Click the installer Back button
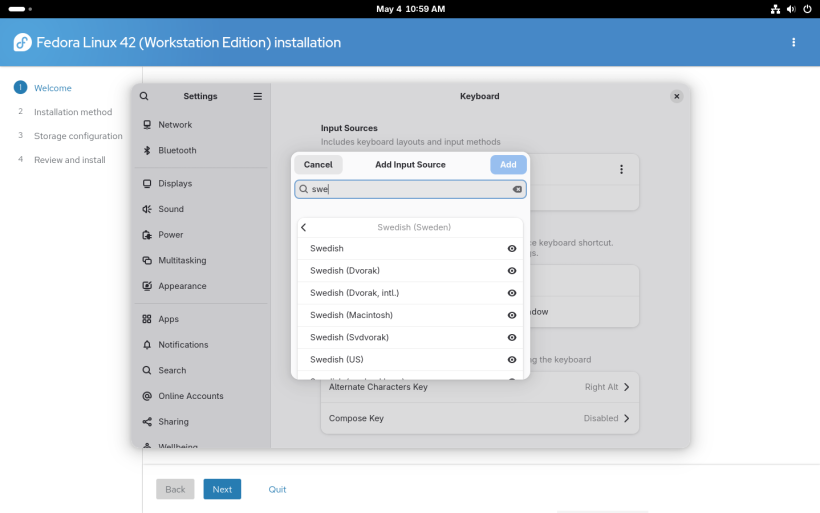The height and width of the screenshot is (513, 820). pyautogui.click(x=175, y=489)
